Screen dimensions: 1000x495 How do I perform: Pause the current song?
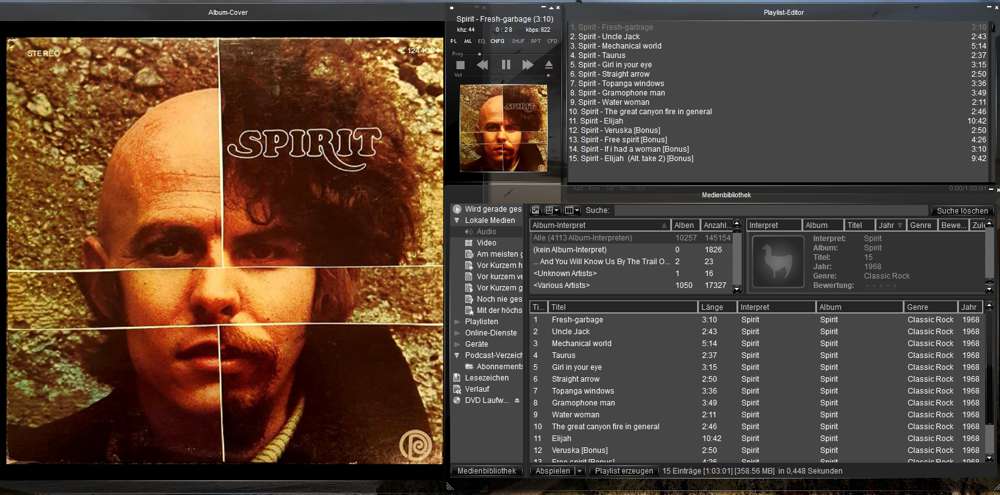pos(505,64)
